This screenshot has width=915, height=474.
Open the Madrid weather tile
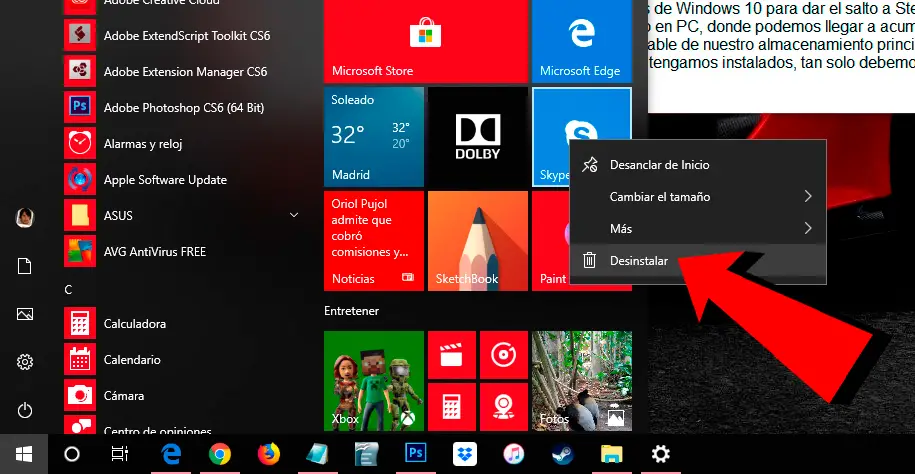tap(374, 137)
